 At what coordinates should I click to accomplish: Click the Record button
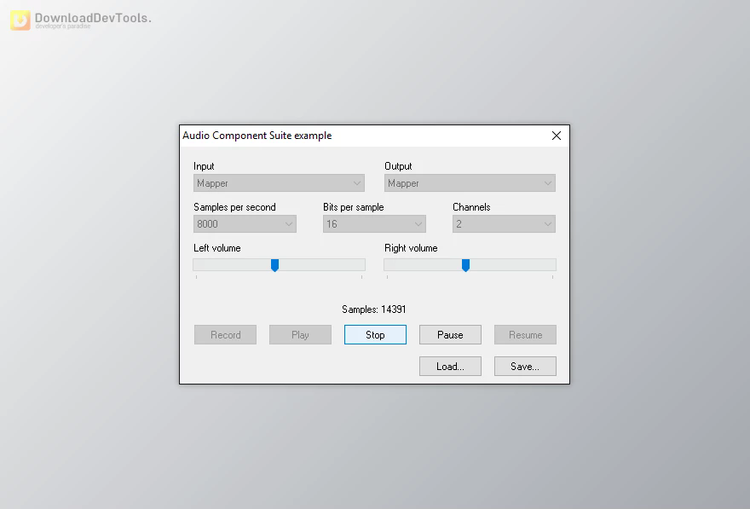(x=225, y=335)
